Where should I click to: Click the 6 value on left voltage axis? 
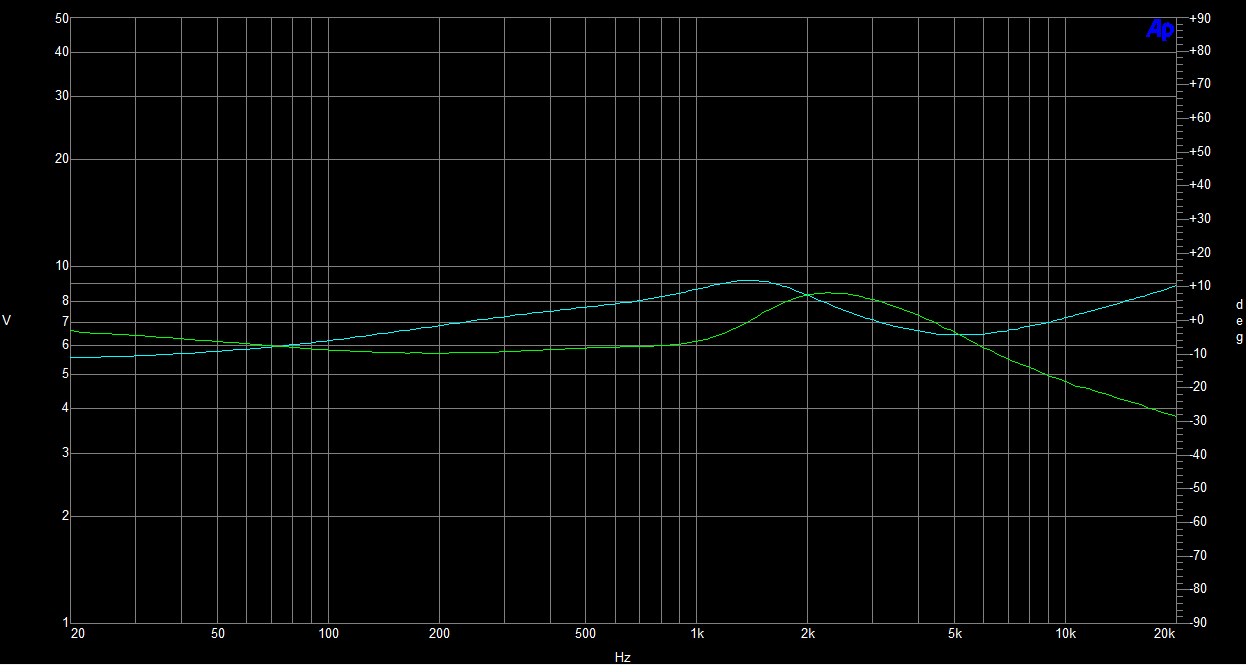pyautogui.click(x=65, y=345)
